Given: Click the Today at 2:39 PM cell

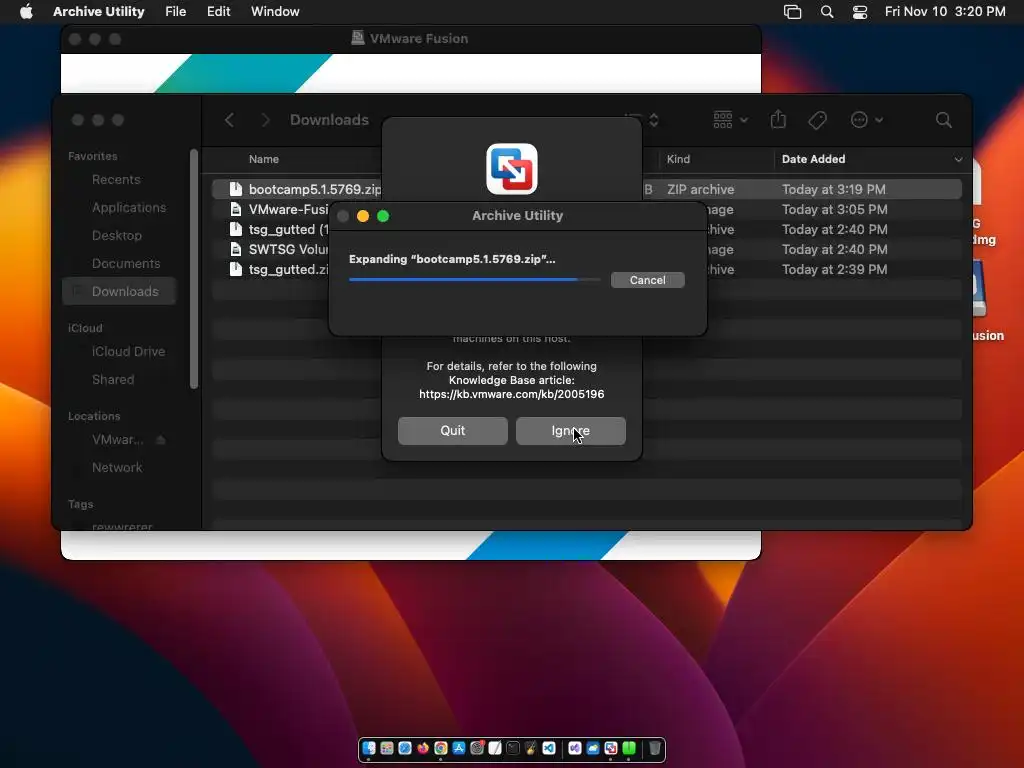Looking at the screenshot, I should click(x=834, y=269).
